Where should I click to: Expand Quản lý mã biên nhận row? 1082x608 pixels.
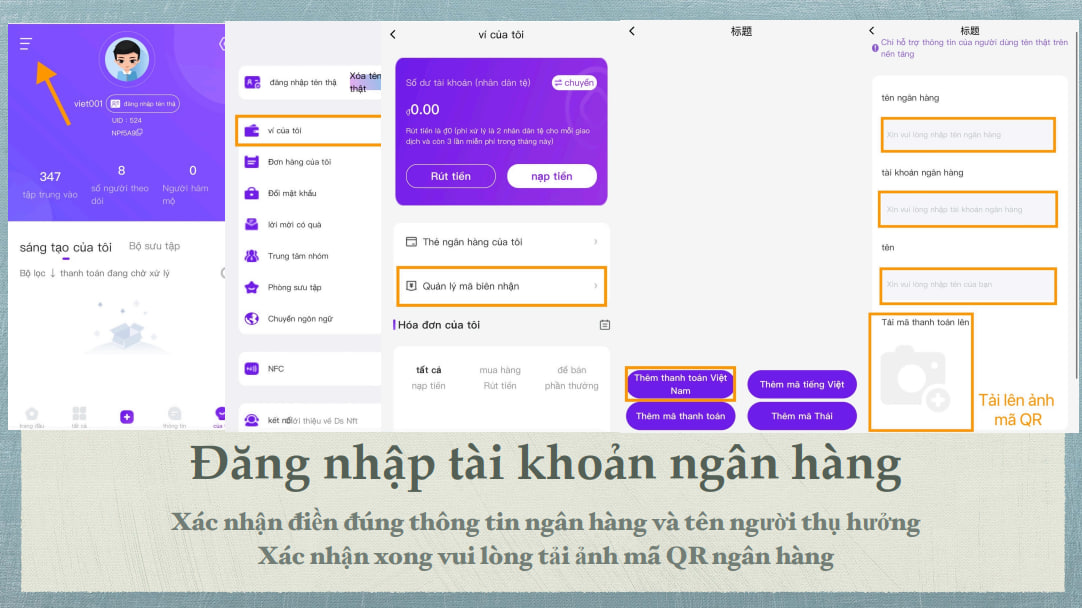[x=501, y=286]
